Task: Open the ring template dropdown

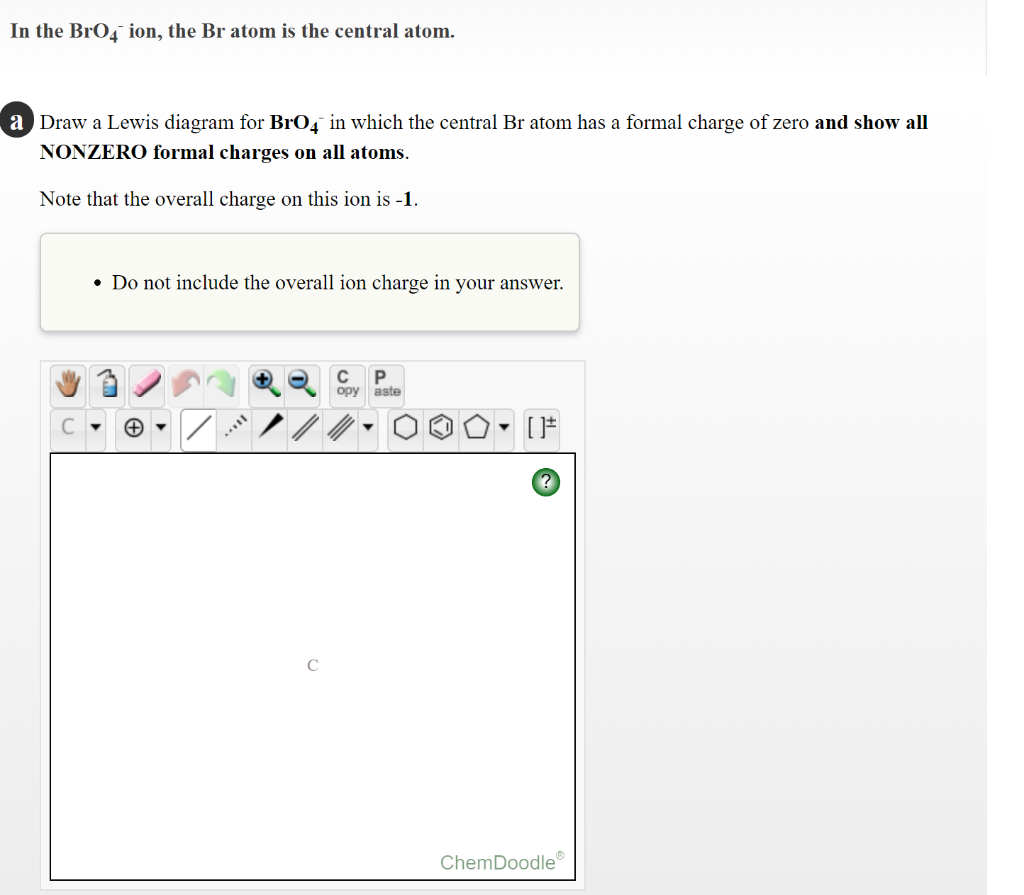Action: click(503, 428)
